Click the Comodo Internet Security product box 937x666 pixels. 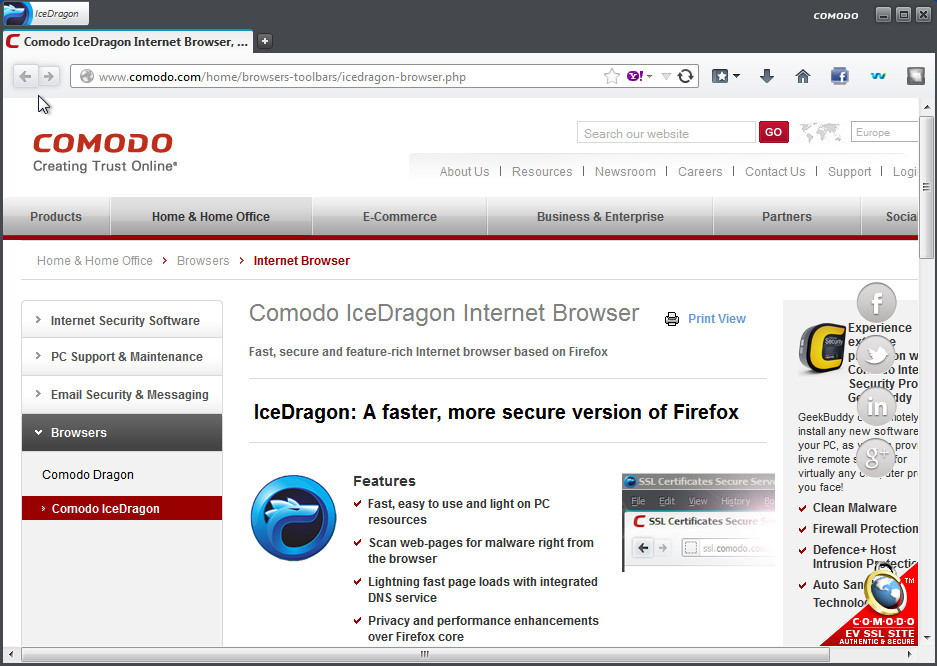[x=822, y=348]
